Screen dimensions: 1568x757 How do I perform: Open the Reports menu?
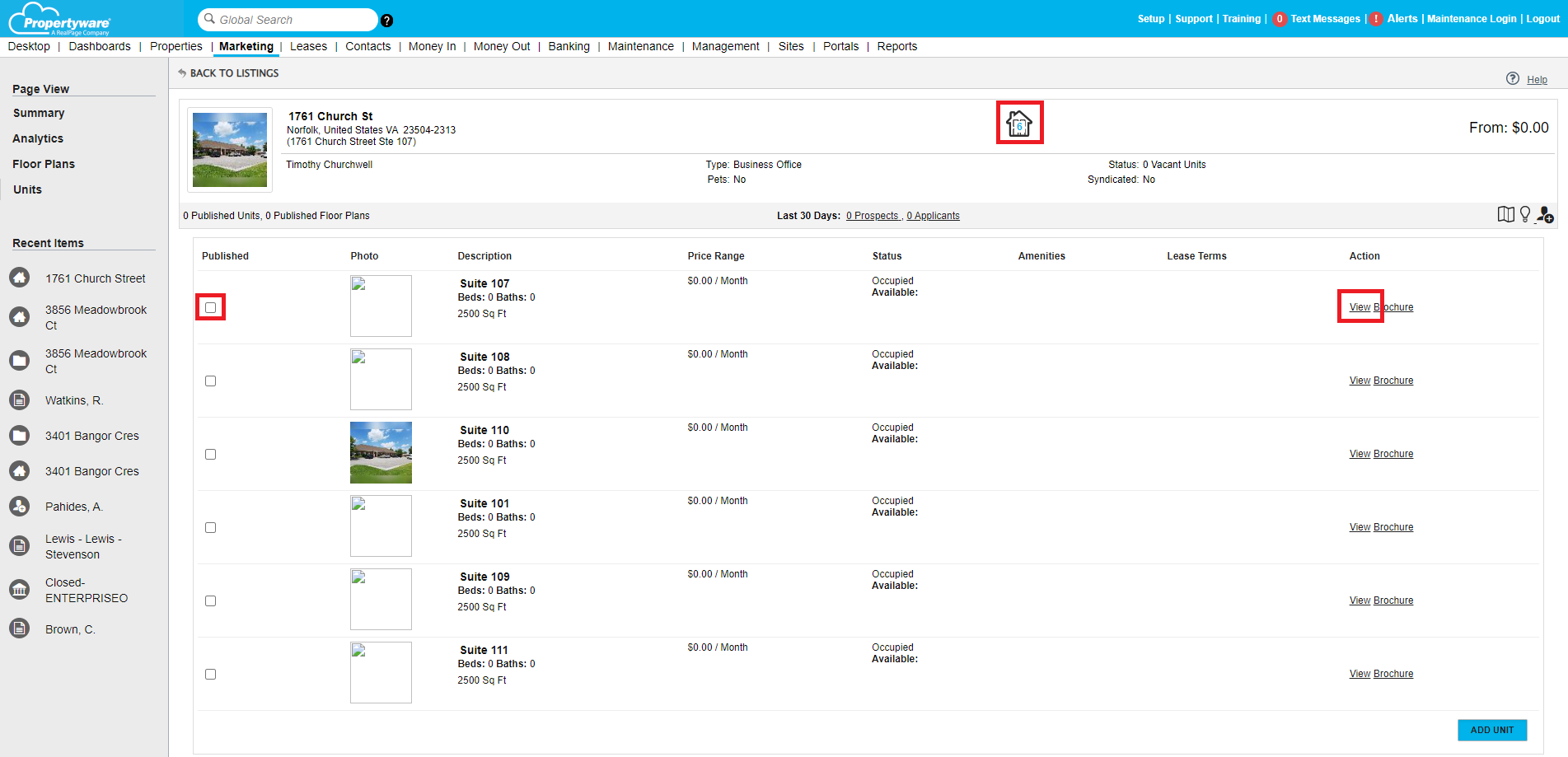(x=896, y=46)
